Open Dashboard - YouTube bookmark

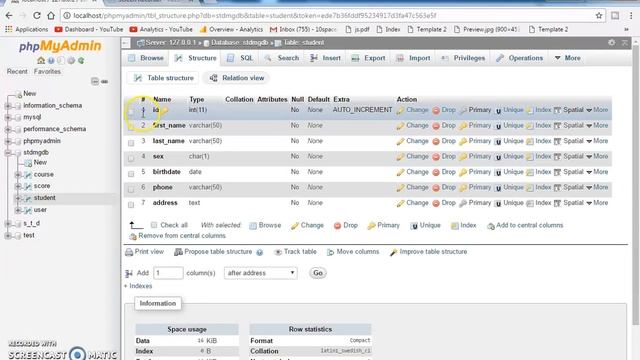click(x=89, y=29)
